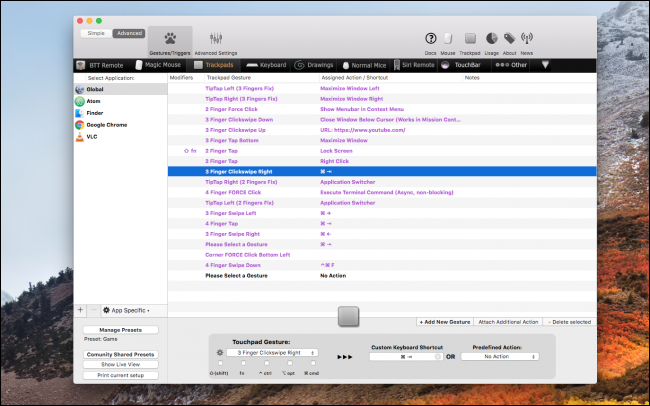Switch to Advanced mode
The image size is (650, 406).
[129, 33]
